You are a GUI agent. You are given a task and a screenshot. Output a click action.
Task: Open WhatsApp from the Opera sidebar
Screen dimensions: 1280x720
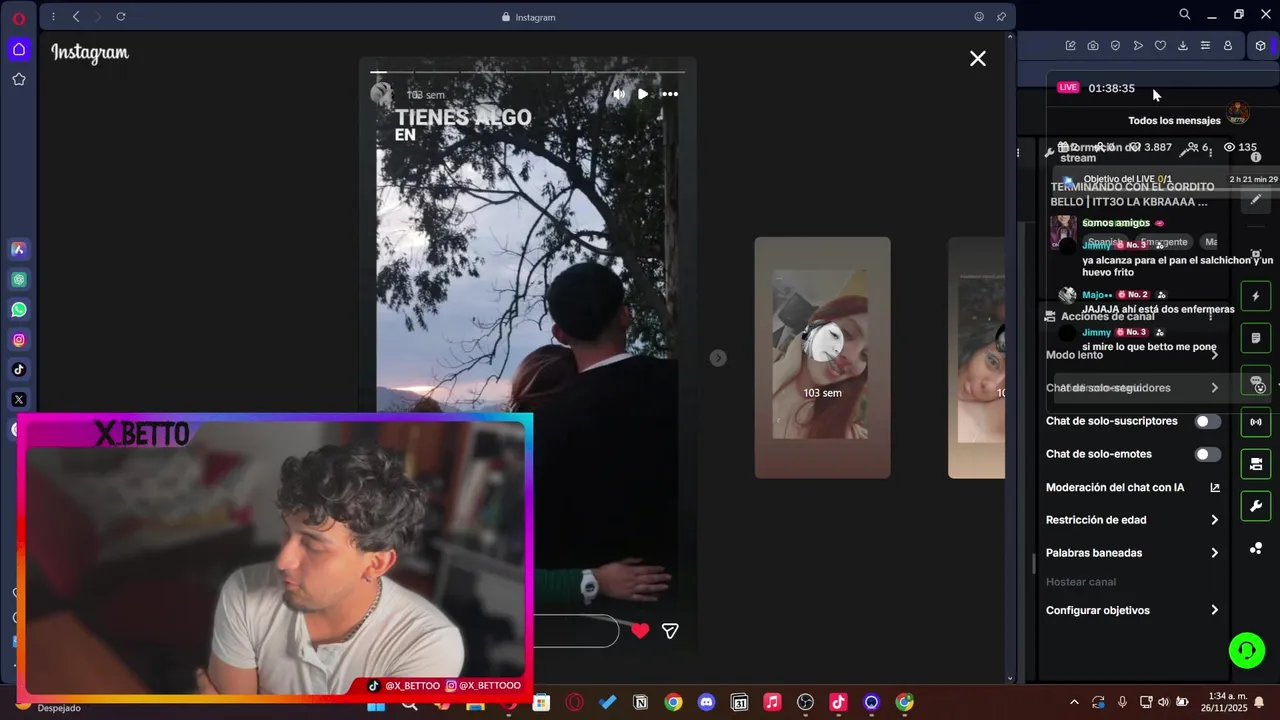click(x=19, y=310)
